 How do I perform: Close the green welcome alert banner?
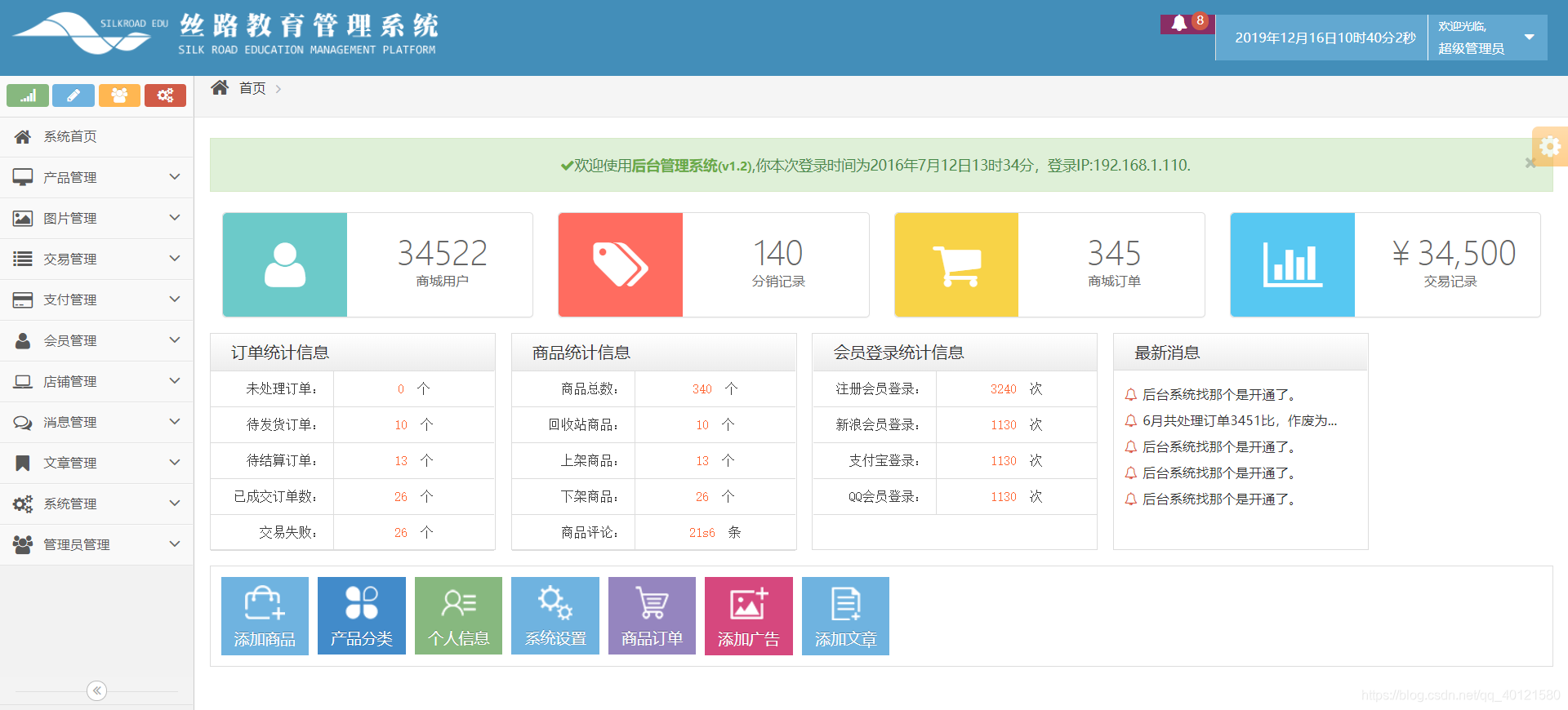click(1530, 163)
